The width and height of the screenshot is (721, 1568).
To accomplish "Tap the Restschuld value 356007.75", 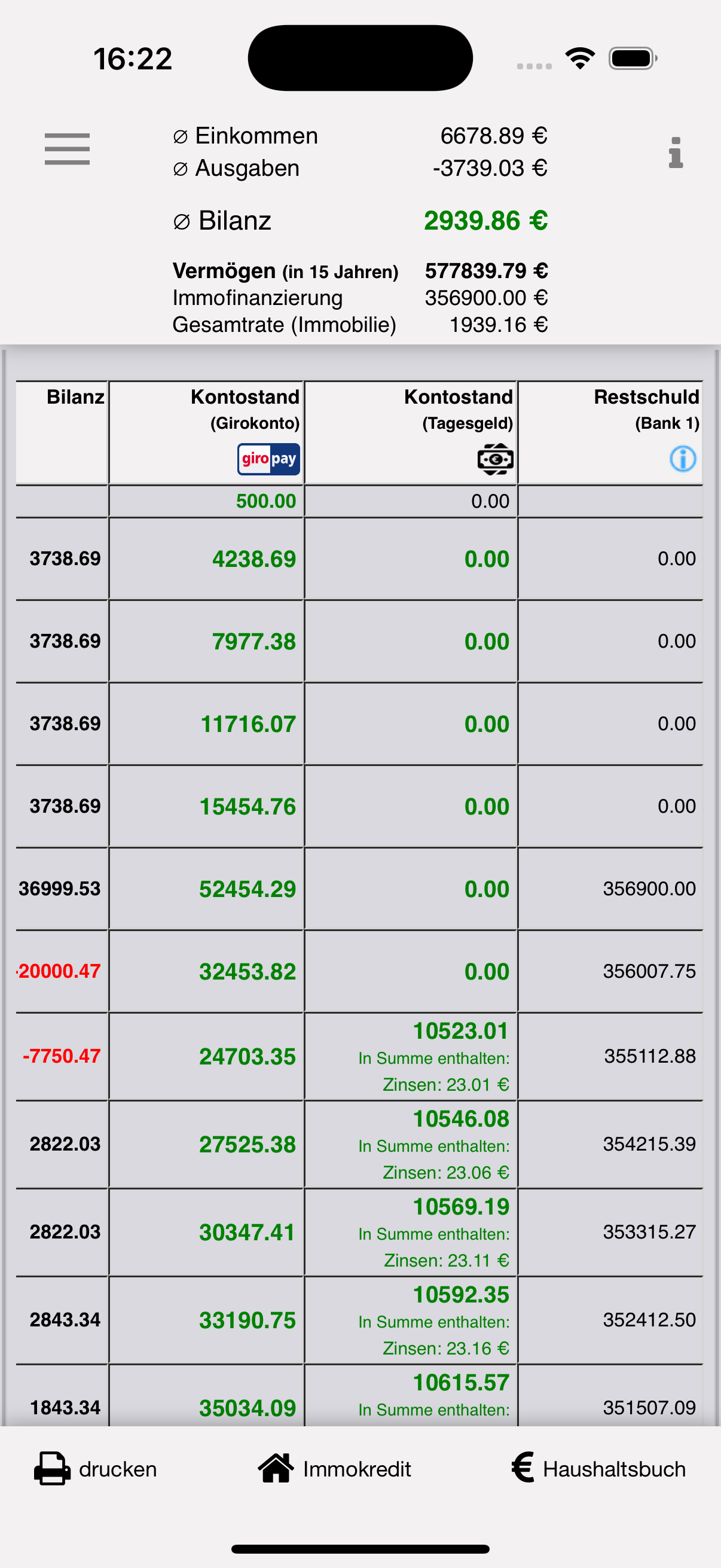I will pyautogui.click(x=649, y=971).
